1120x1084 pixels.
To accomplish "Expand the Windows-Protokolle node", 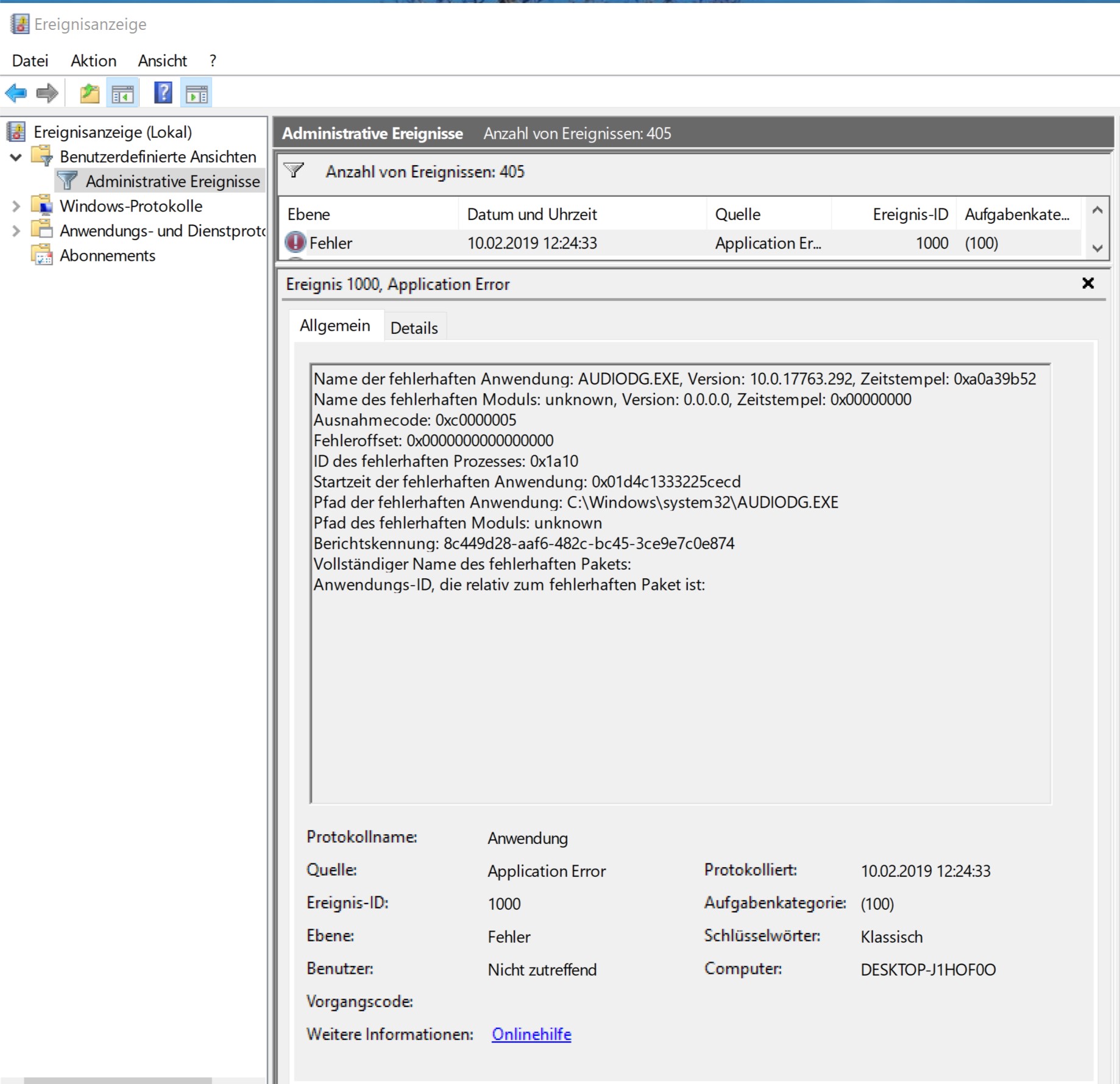I will tap(16, 206).
